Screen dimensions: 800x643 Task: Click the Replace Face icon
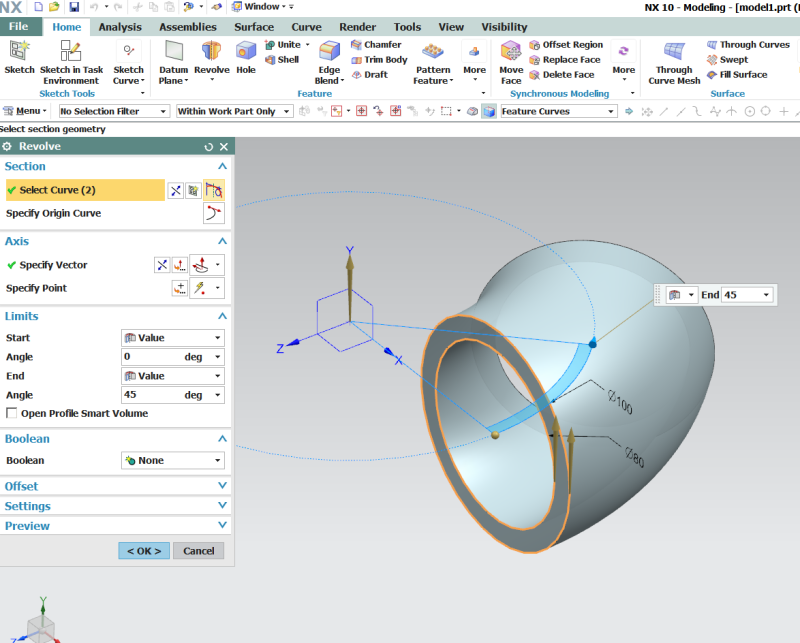pos(534,60)
